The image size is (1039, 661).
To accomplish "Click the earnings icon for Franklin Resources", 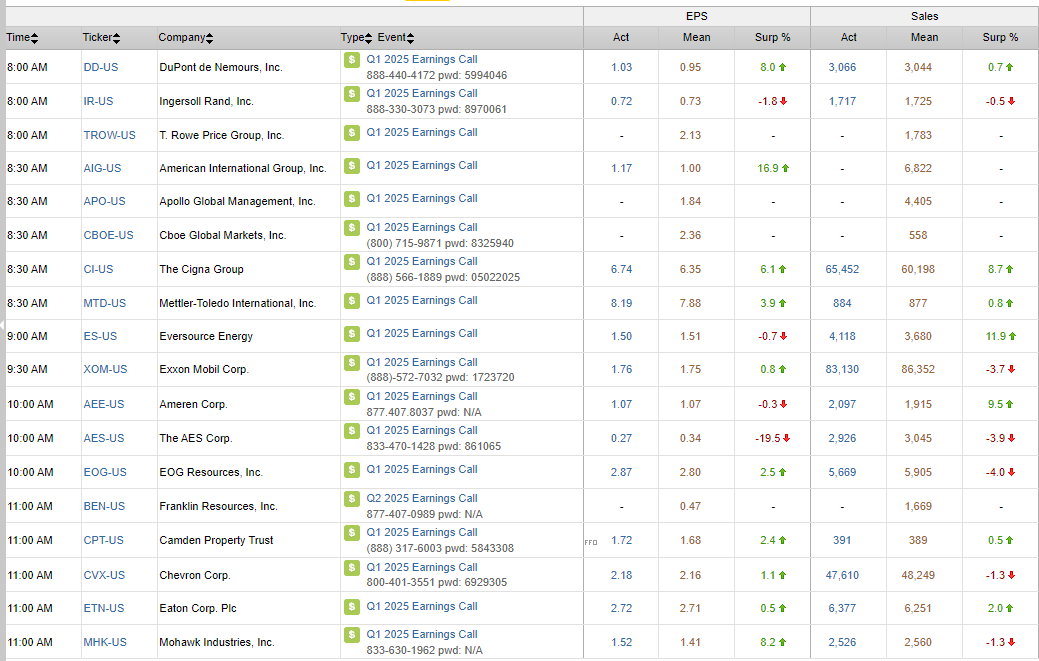I will [x=352, y=499].
